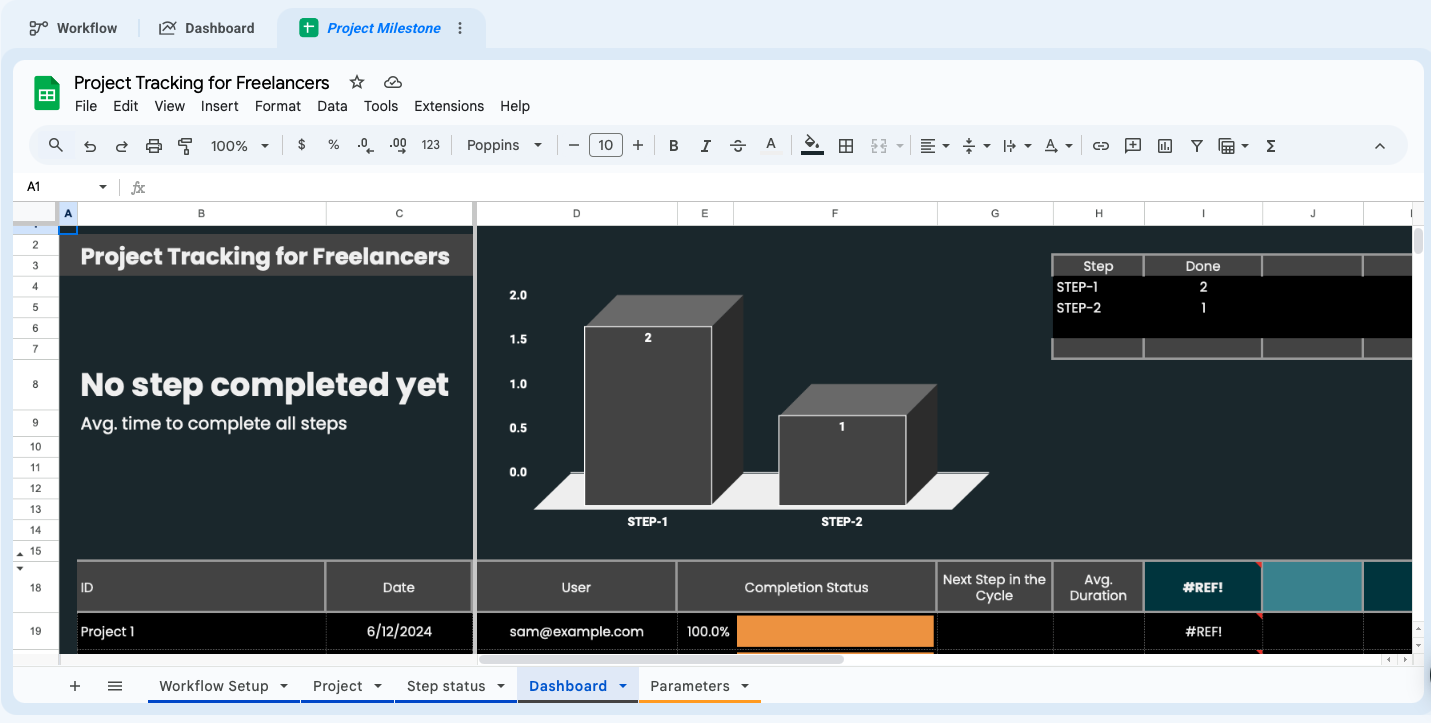Open the View menu
The width and height of the screenshot is (1431, 723).
[x=170, y=106]
